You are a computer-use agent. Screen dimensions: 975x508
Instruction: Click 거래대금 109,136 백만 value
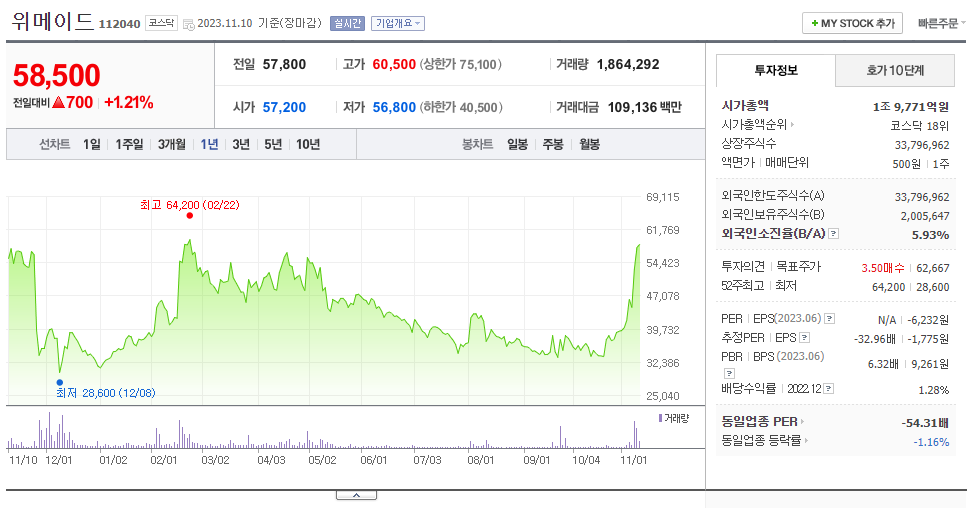tap(645, 108)
